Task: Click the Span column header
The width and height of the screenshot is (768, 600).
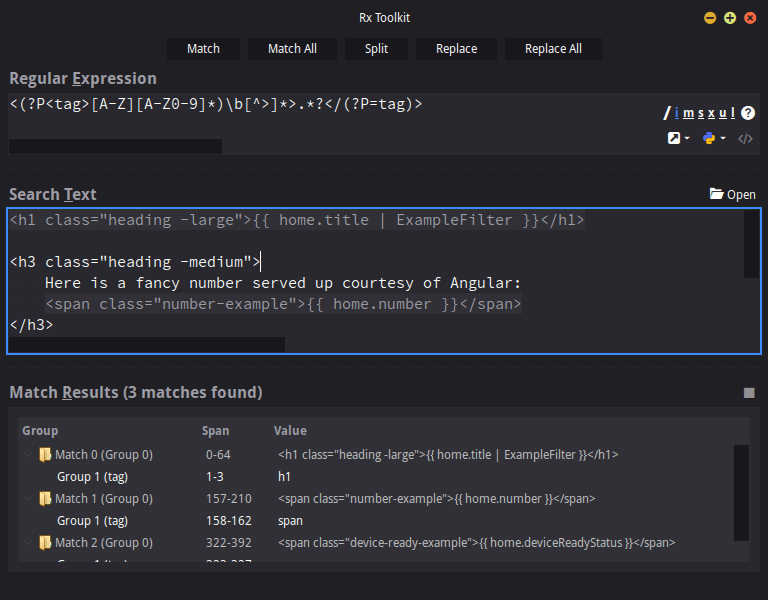Action: [216, 431]
